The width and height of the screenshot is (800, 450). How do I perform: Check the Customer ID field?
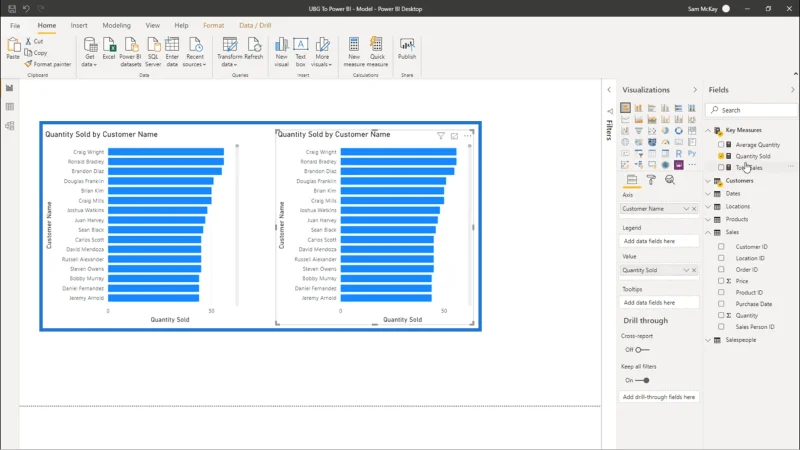click(x=721, y=246)
